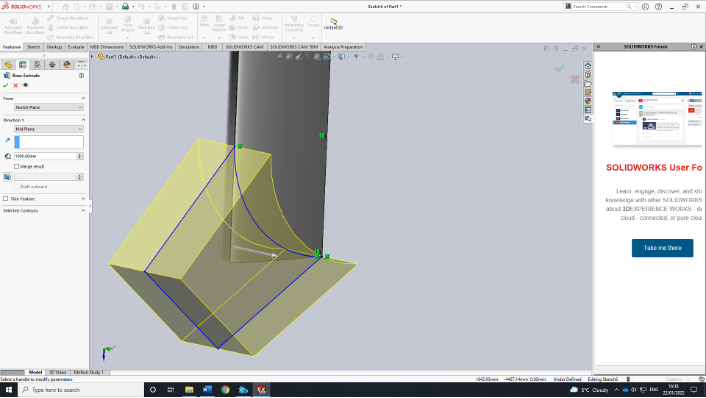This screenshot has width=706, height=398.
Task: Open Boss-Extrude help icon
Action: click(81, 76)
